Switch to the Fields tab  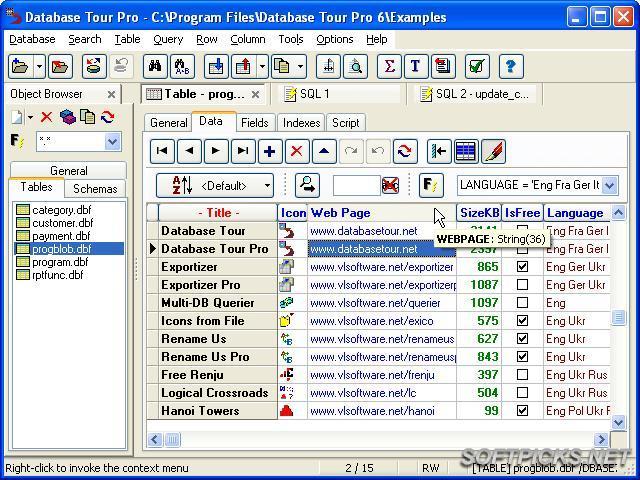coord(255,123)
